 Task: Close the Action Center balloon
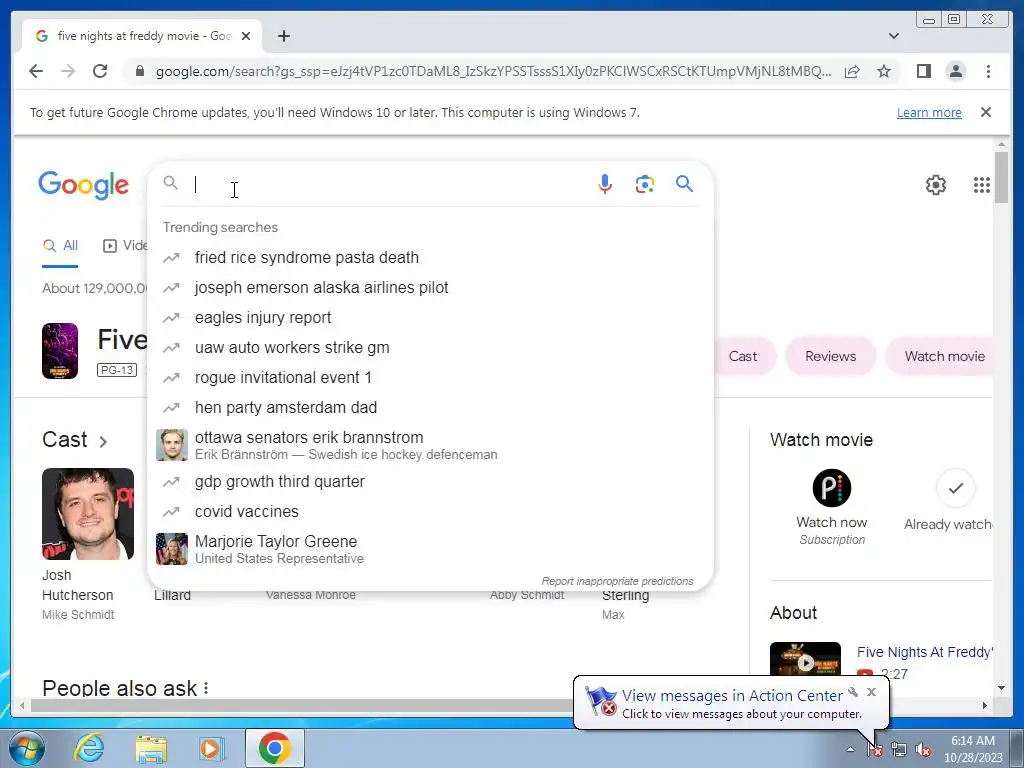point(871,692)
